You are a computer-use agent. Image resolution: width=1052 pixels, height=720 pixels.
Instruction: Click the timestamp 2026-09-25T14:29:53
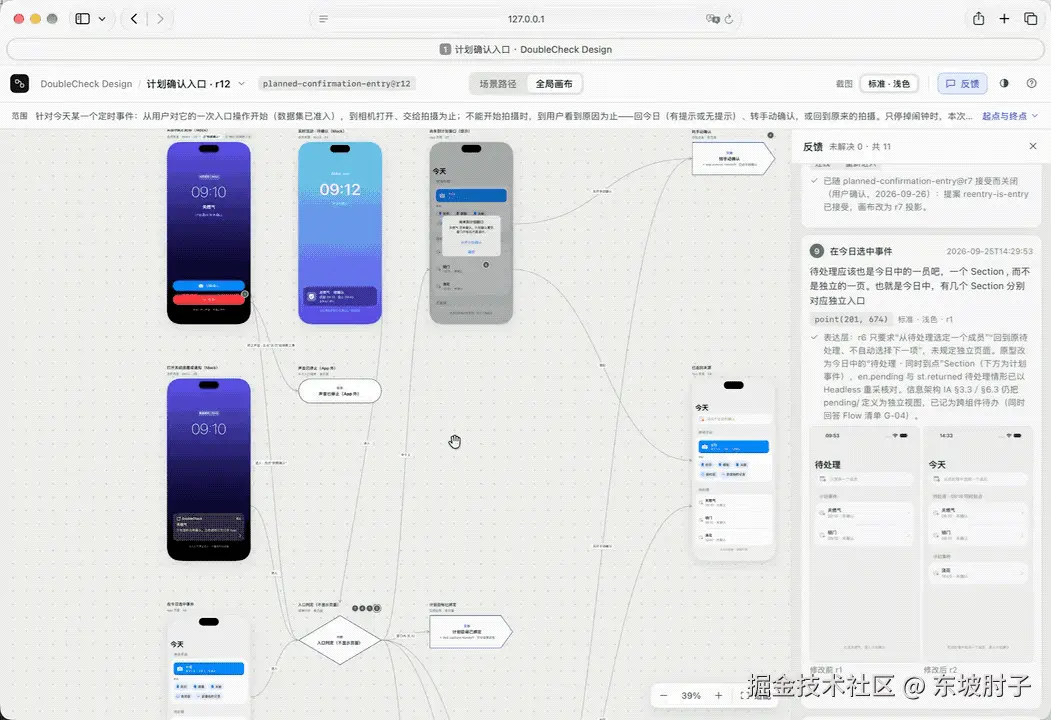989,251
